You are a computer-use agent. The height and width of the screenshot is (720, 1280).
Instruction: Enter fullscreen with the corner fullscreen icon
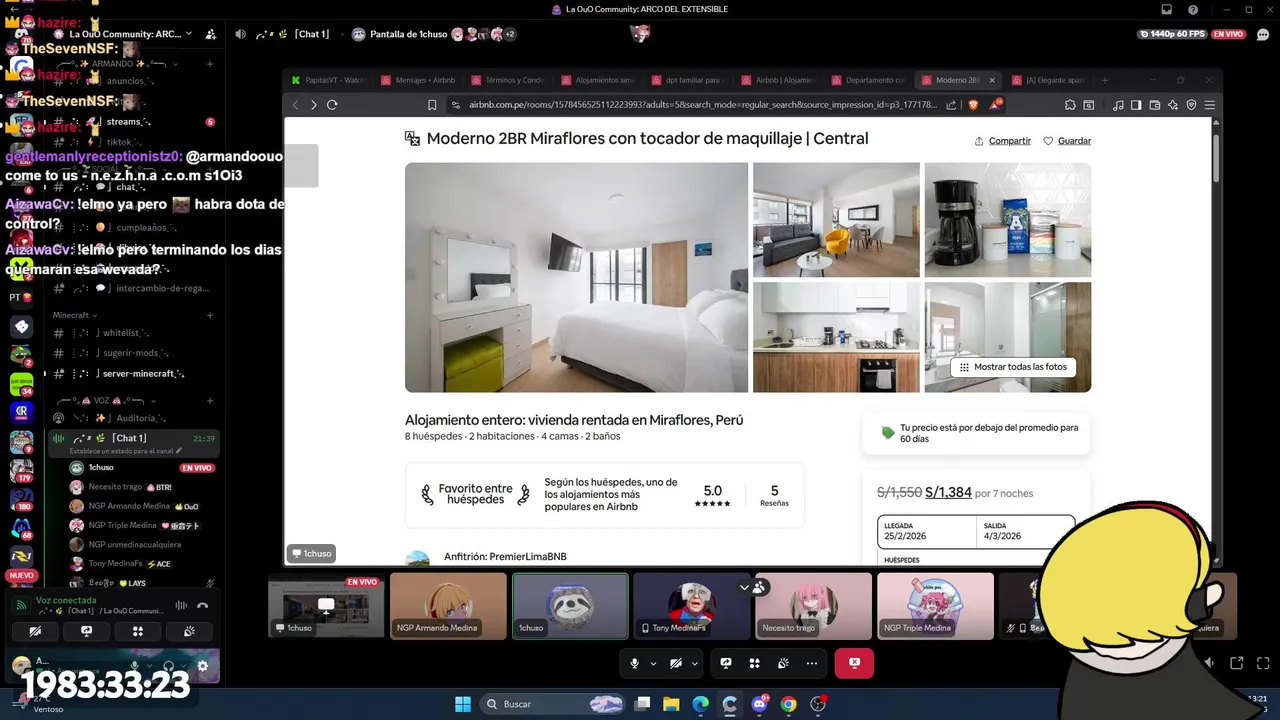click(1262, 663)
